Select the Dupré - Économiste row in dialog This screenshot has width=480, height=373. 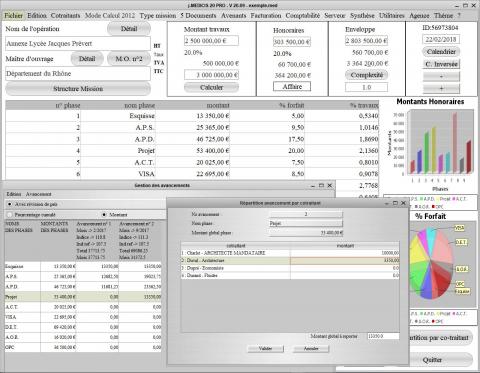click(290, 268)
